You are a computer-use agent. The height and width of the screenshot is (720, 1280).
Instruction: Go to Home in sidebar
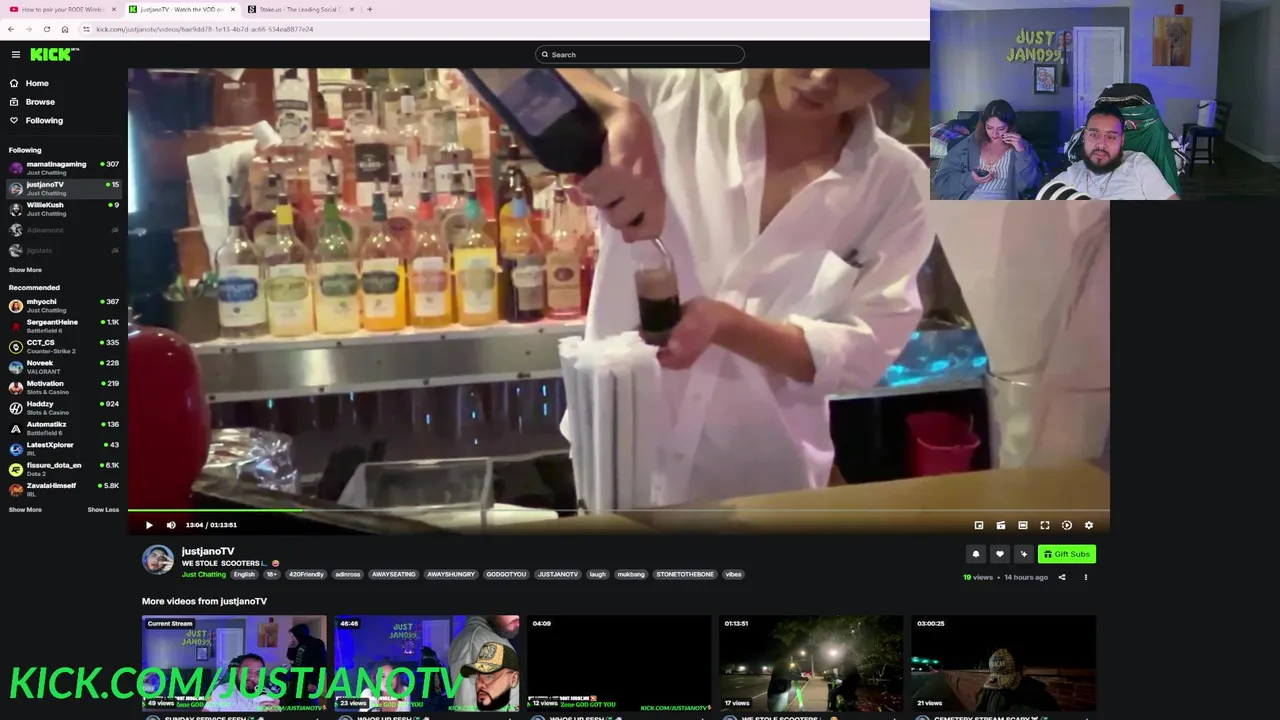[x=37, y=83]
